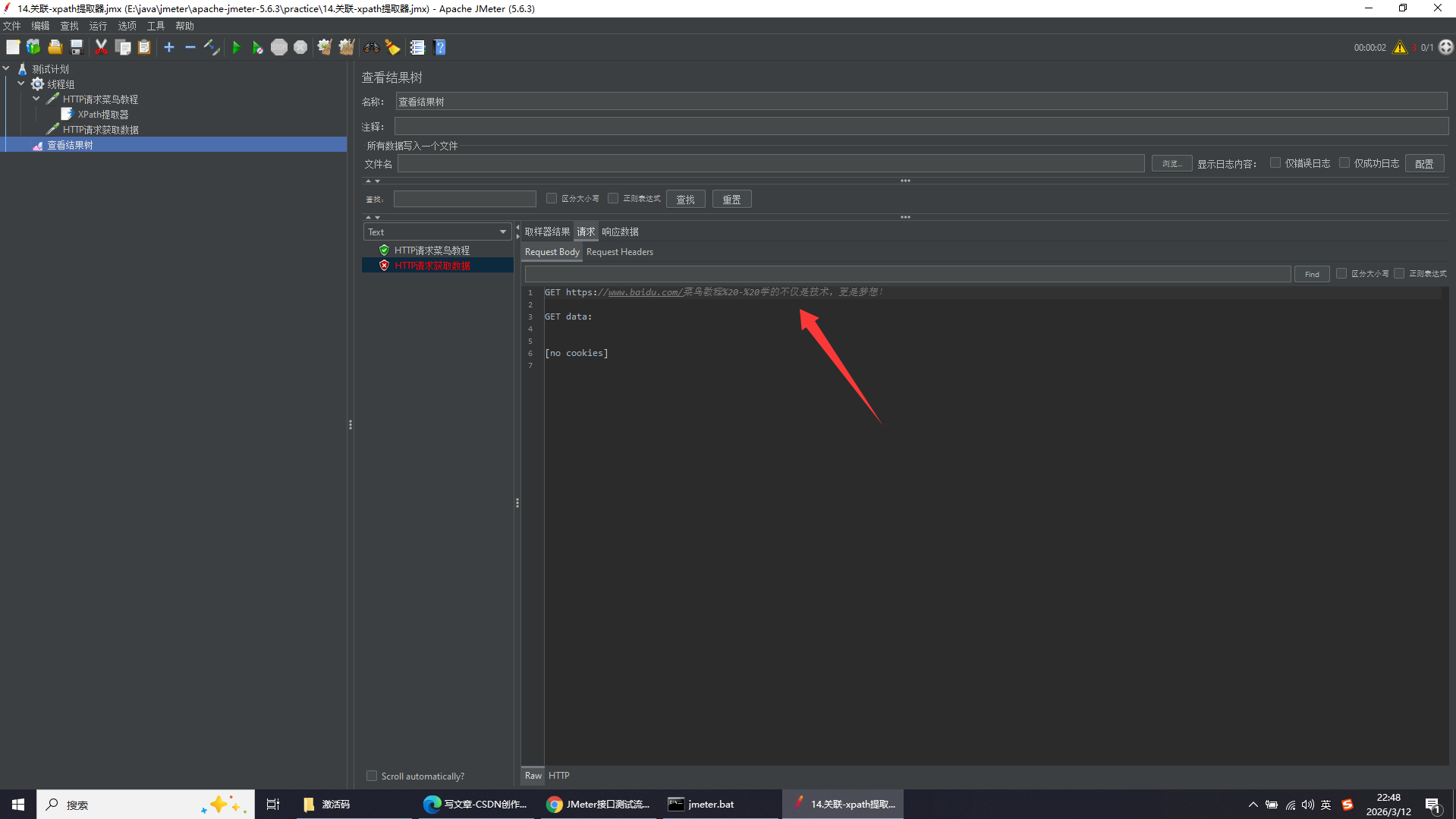Toggle 区分大小写 checkbox beside 查找 button
The width and height of the screenshot is (1456, 819).
click(x=552, y=198)
